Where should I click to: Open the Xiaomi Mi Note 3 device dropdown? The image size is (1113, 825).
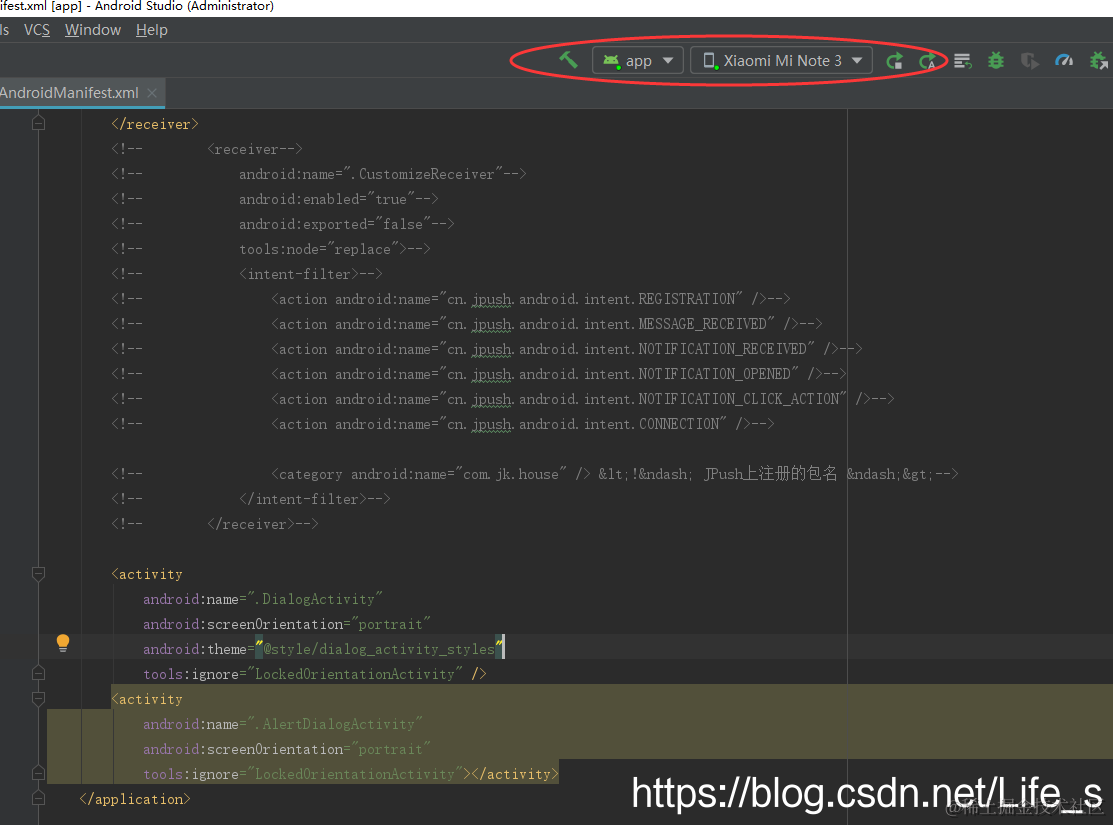781,60
